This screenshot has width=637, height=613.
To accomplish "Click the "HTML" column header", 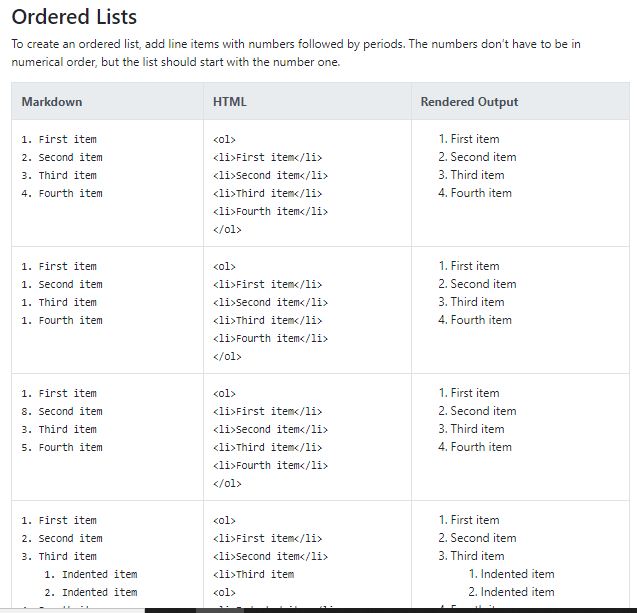I will pyautogui.click(x=229, y=102).
